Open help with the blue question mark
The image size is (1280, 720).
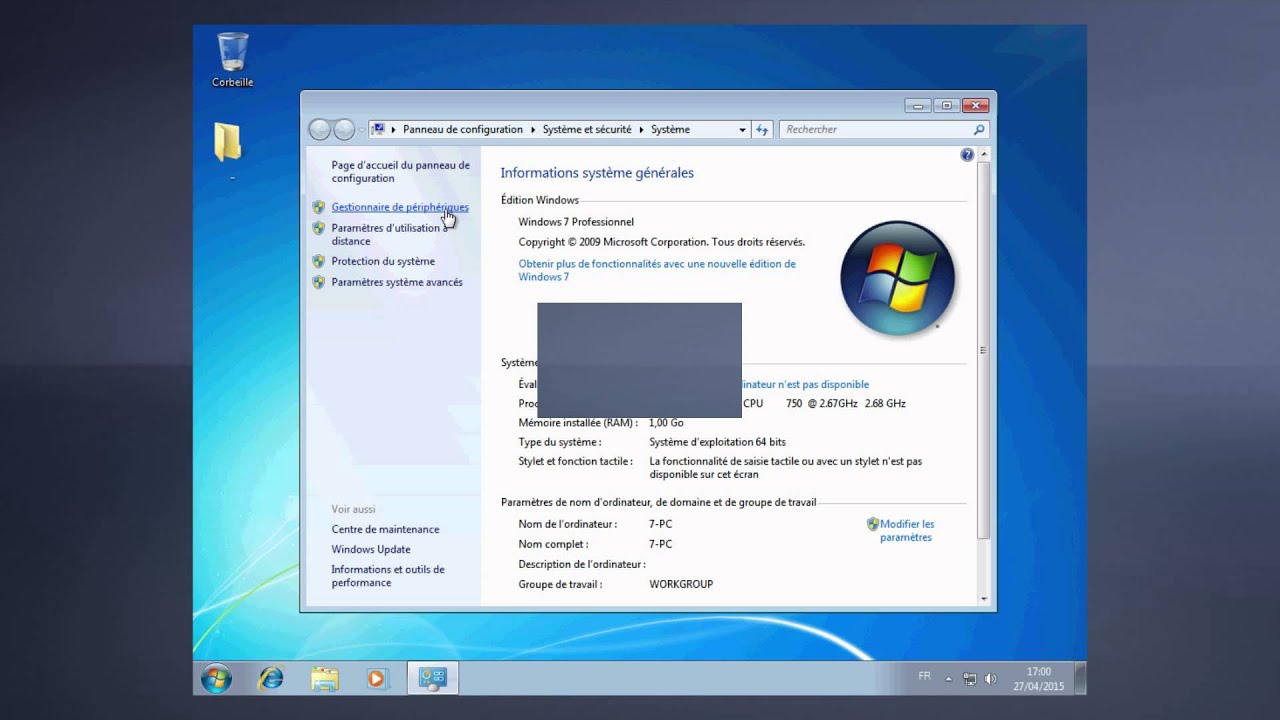tap(967, 155)
